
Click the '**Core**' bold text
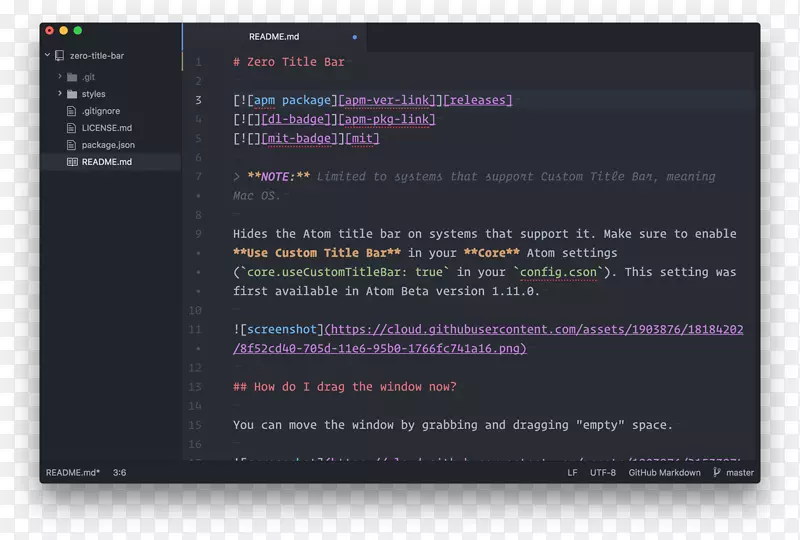click(x=492, y=253)
